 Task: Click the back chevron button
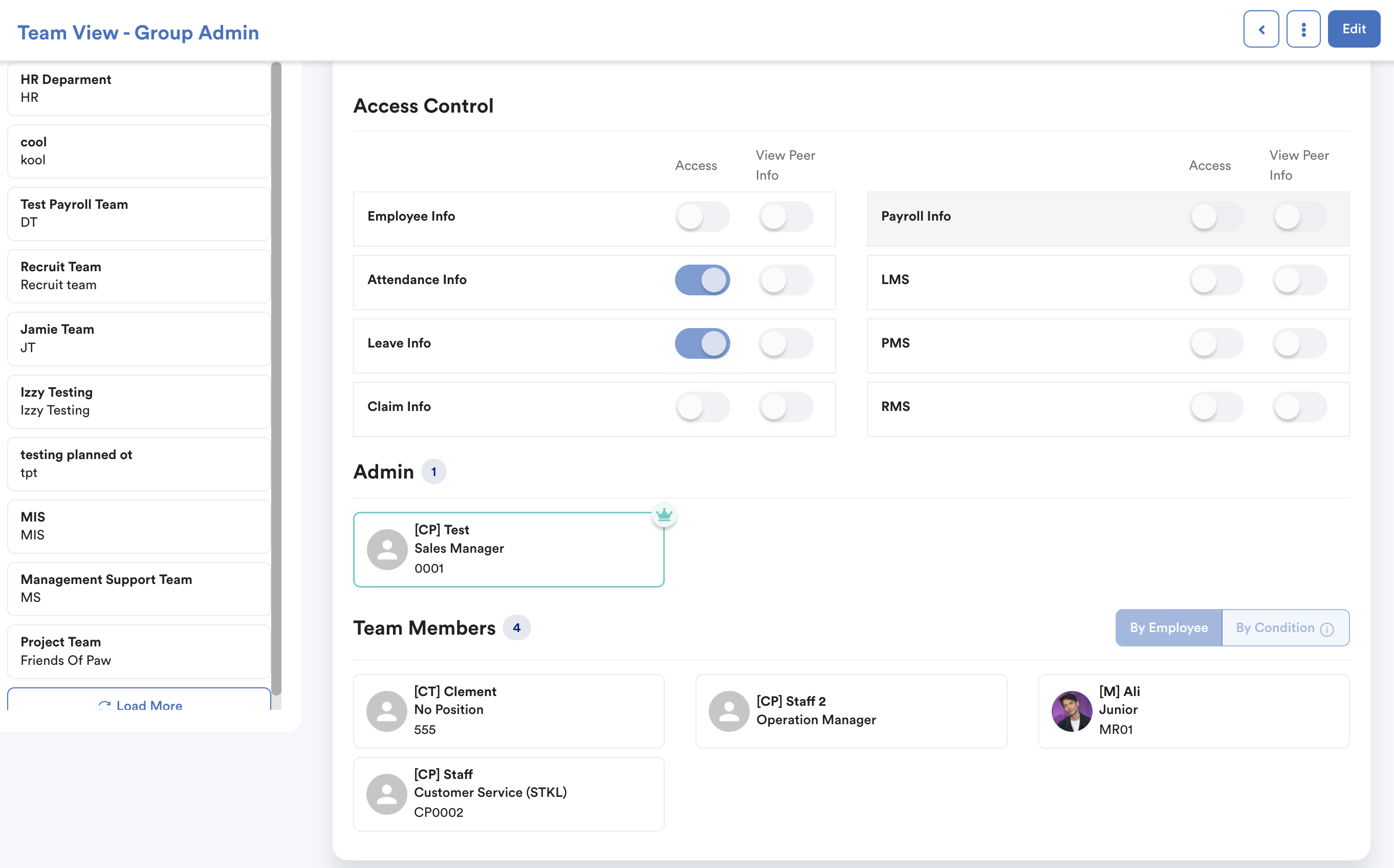pyautogui.click(x=1261, y=29)
